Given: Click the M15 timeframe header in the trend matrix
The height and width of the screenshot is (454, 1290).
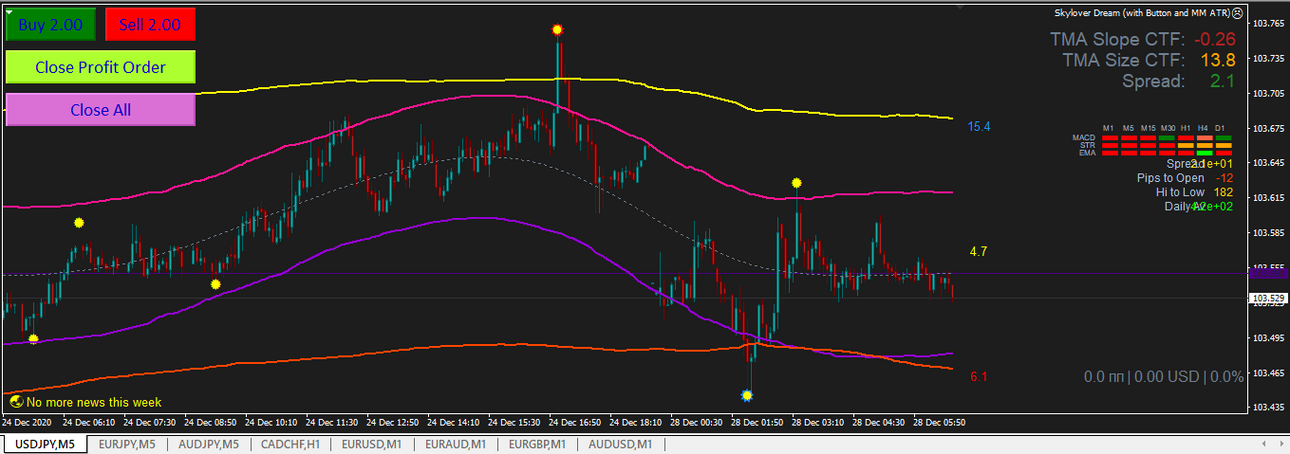Looking at the screenshot, I should click(x=1148, y=128).
